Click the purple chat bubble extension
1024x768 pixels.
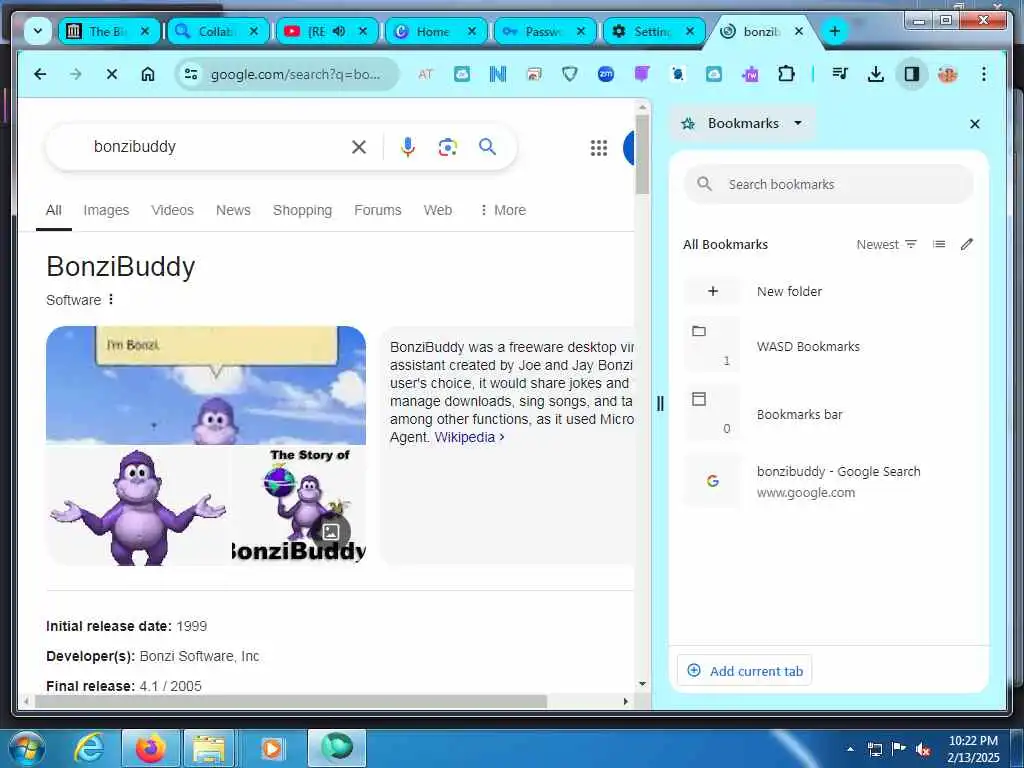(x=642, y=74)
